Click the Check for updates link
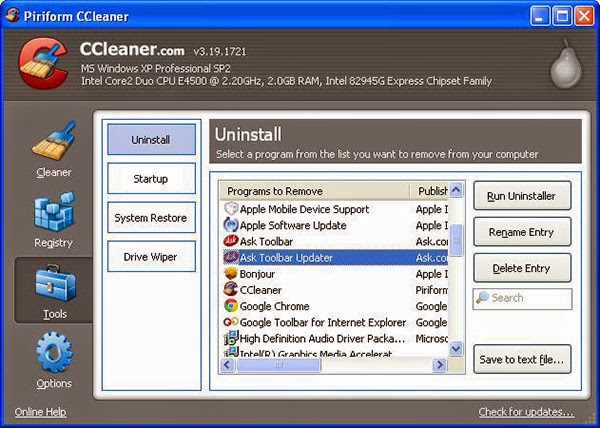This screenshot has width=600, height=428. pos(526,412)
